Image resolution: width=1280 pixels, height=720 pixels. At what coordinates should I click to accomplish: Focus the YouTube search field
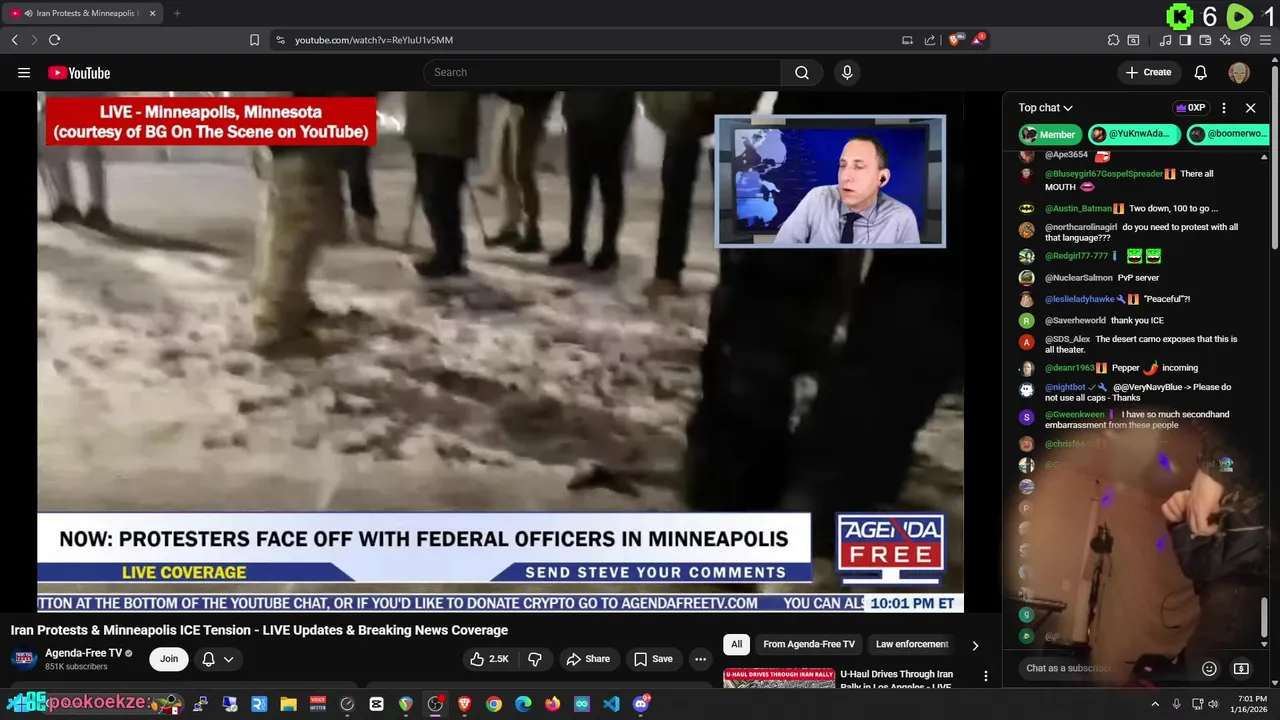(x=602, y=72)
